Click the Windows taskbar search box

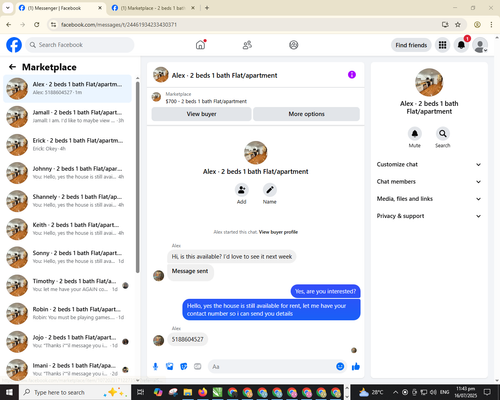pos(75,392)
